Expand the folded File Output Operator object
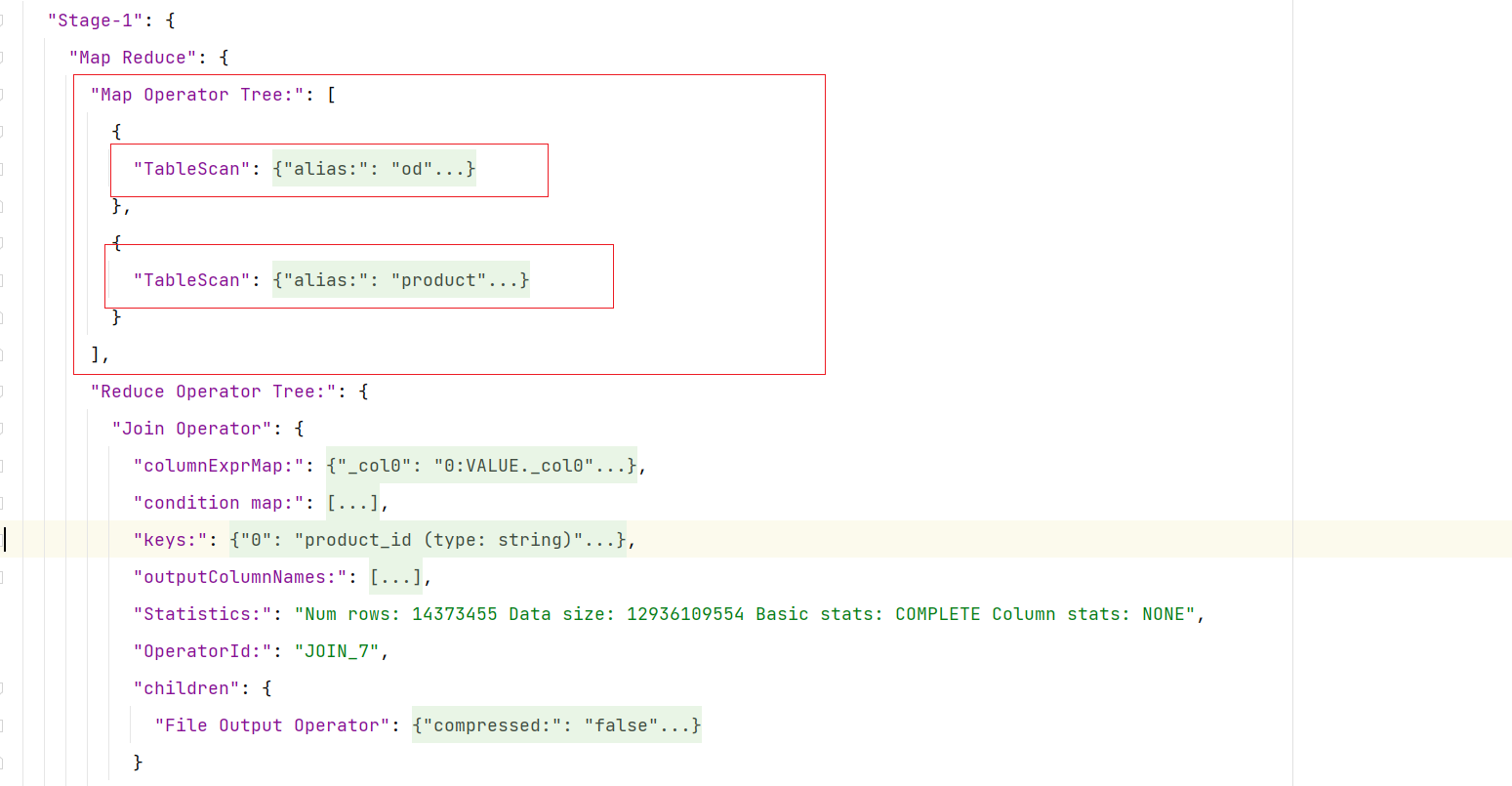 pos(556,725)
